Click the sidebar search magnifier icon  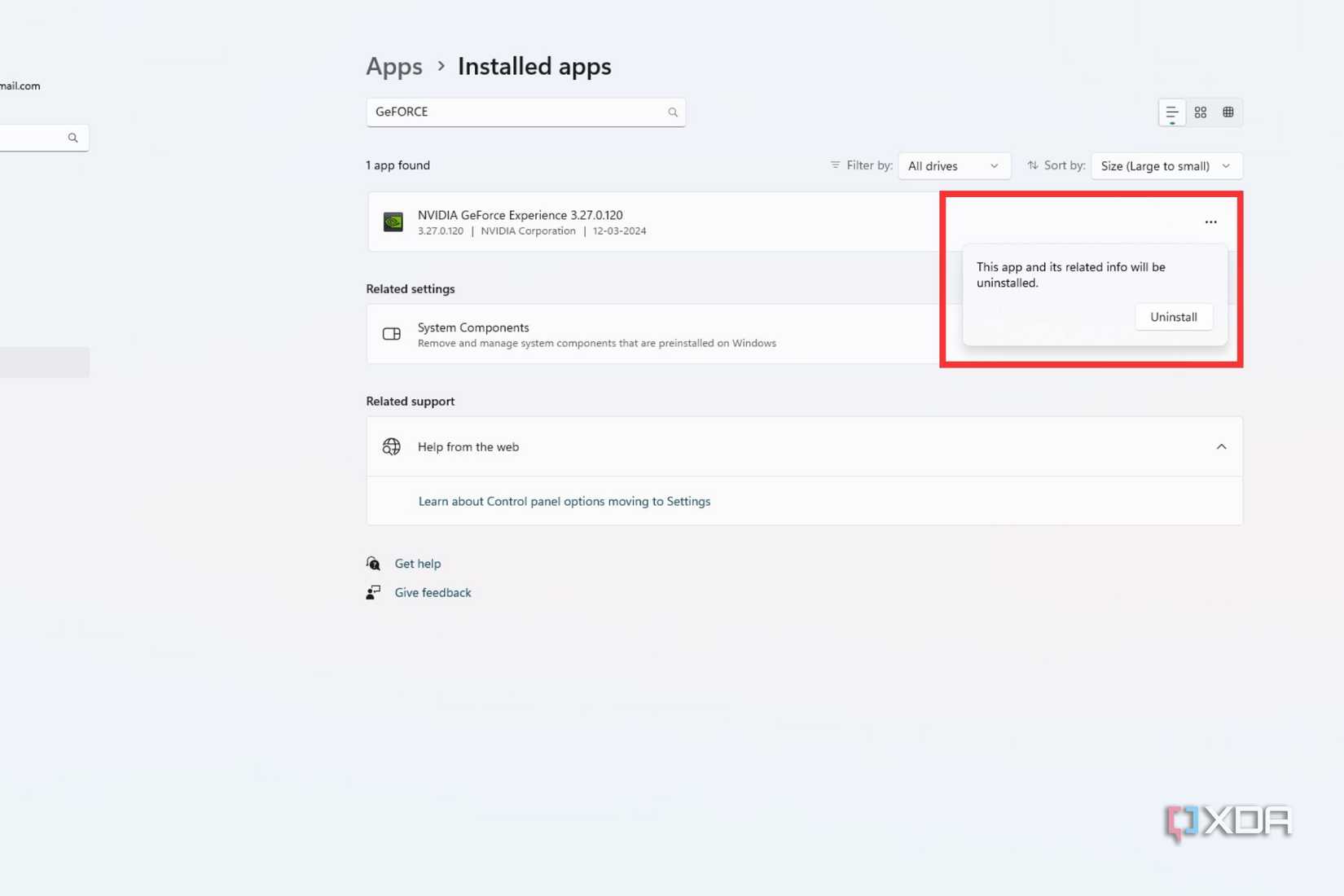[x=73, y=138]
